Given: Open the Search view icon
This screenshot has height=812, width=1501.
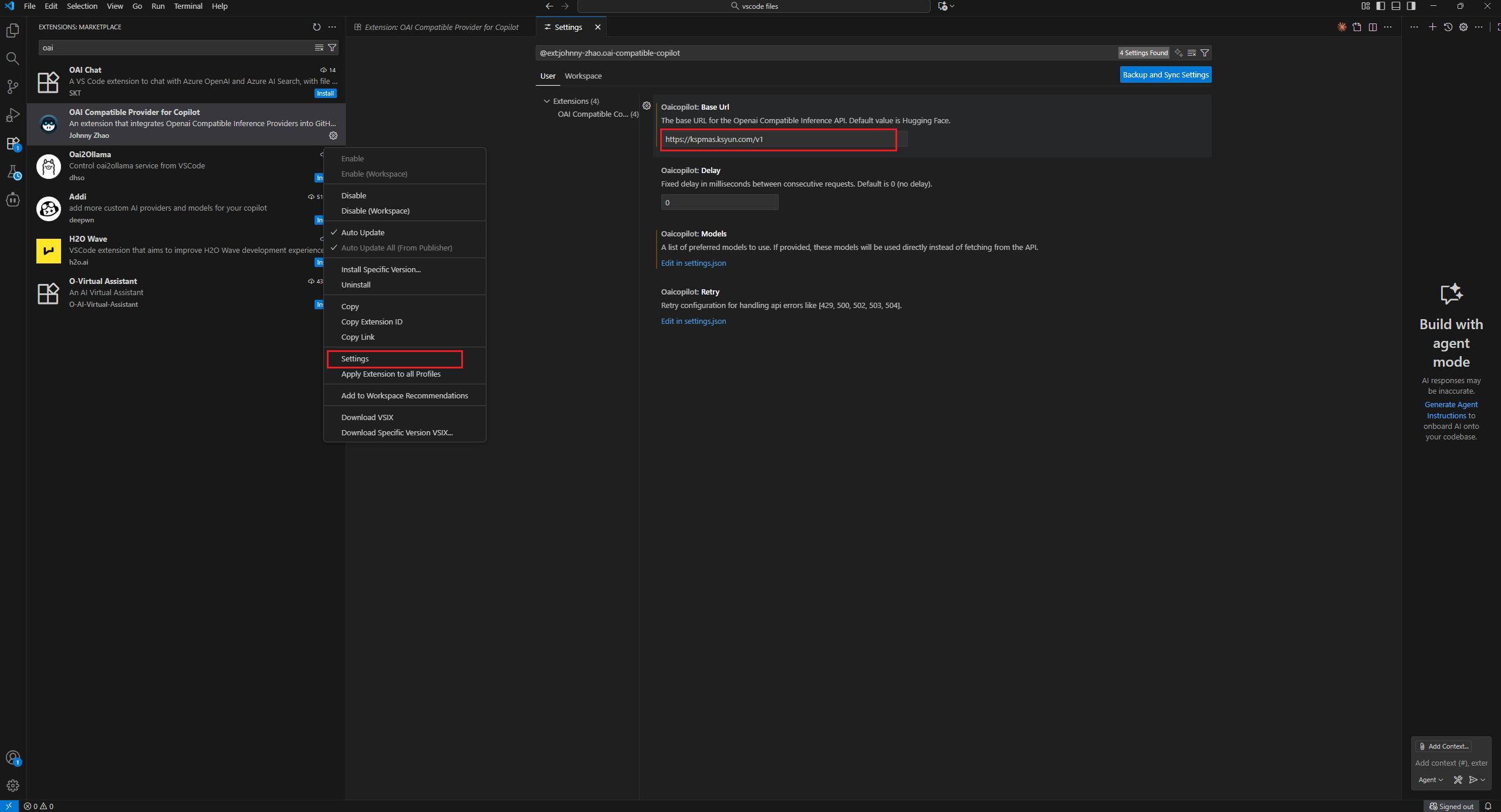Looking at the screenshot, I should (13, 59).
